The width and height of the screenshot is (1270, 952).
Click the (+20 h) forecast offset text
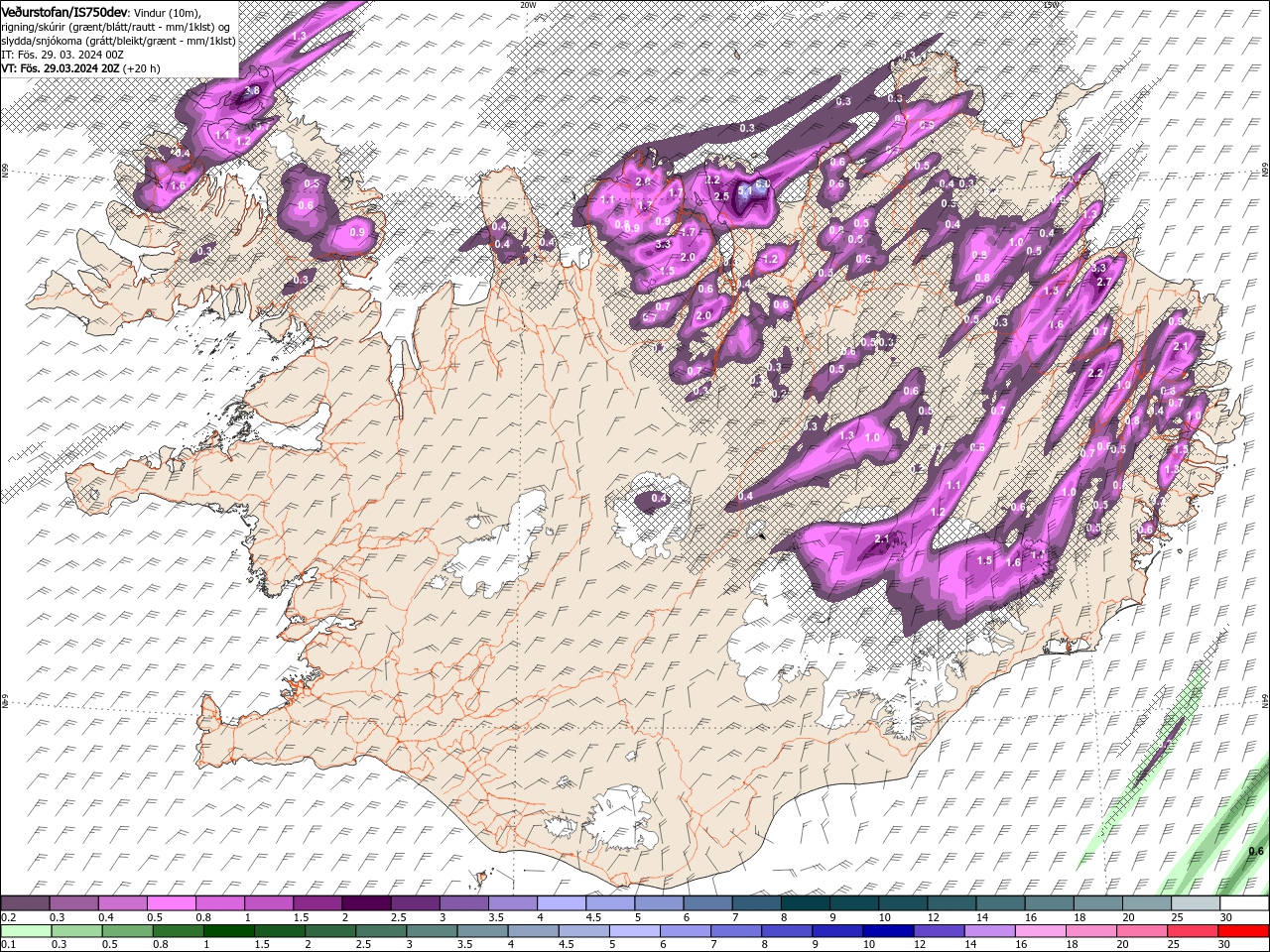pyautogui.click(x=142, y=68)
